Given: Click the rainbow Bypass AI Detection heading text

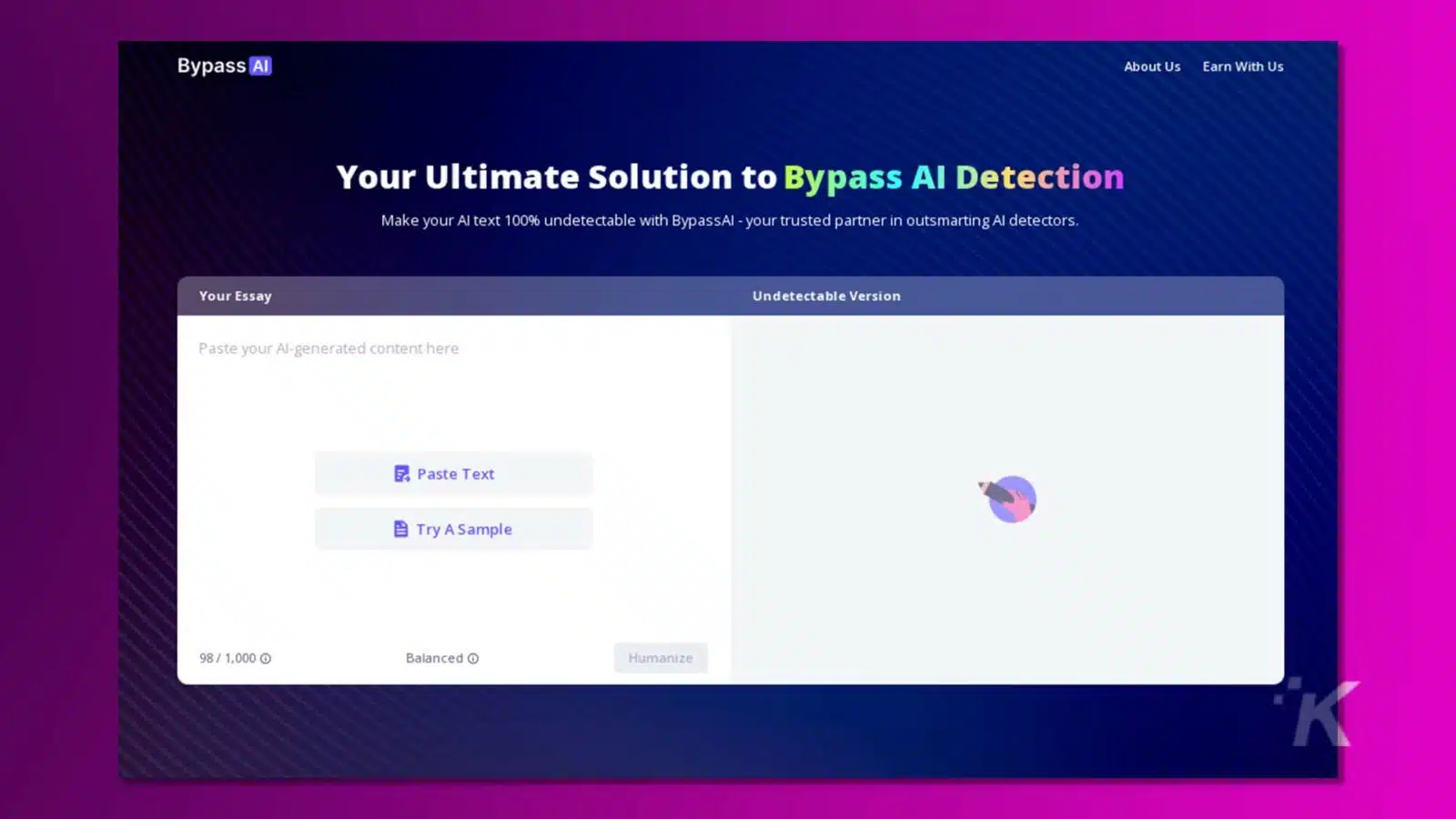Looking at the screenshot, I should [953, 177].
